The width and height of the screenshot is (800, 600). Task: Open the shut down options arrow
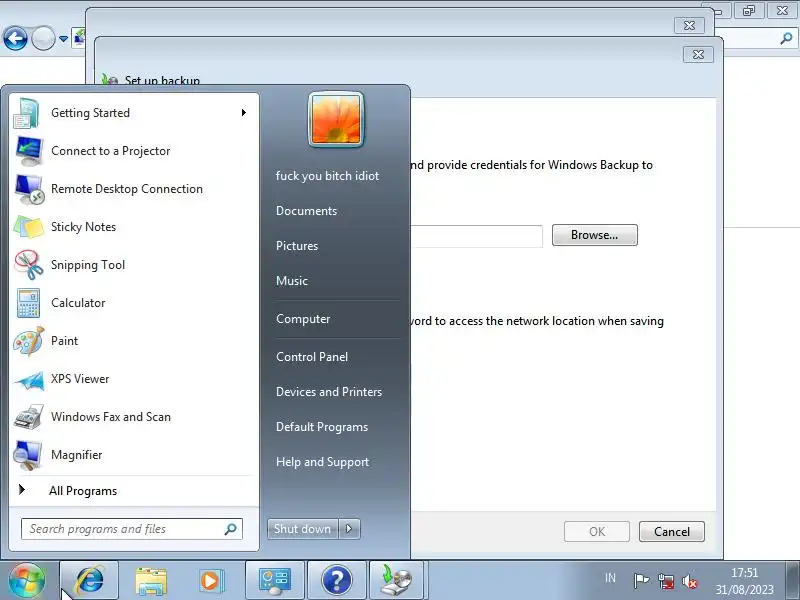(349, 529)
